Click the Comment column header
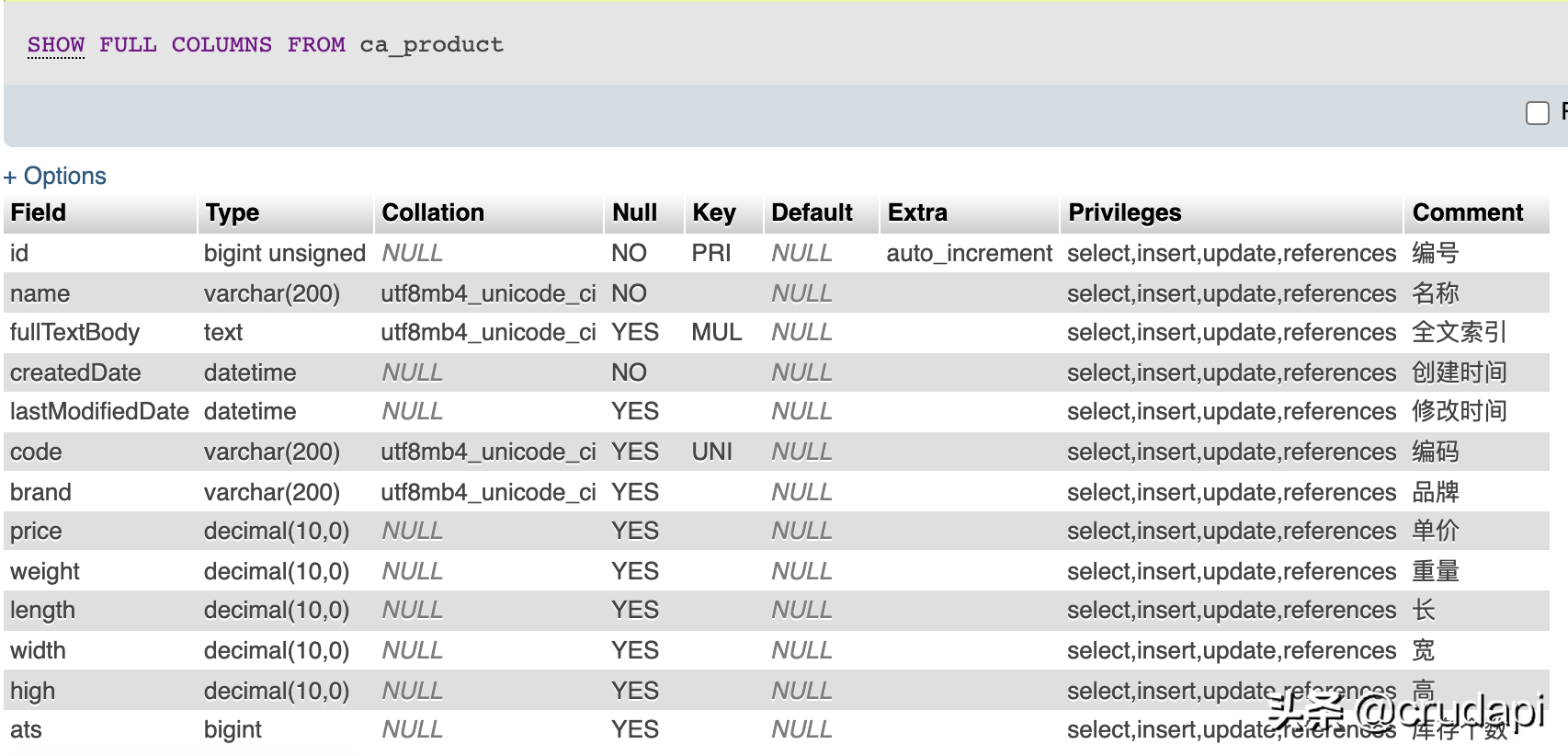The image size is (1568, 756). click(1468, 212)
